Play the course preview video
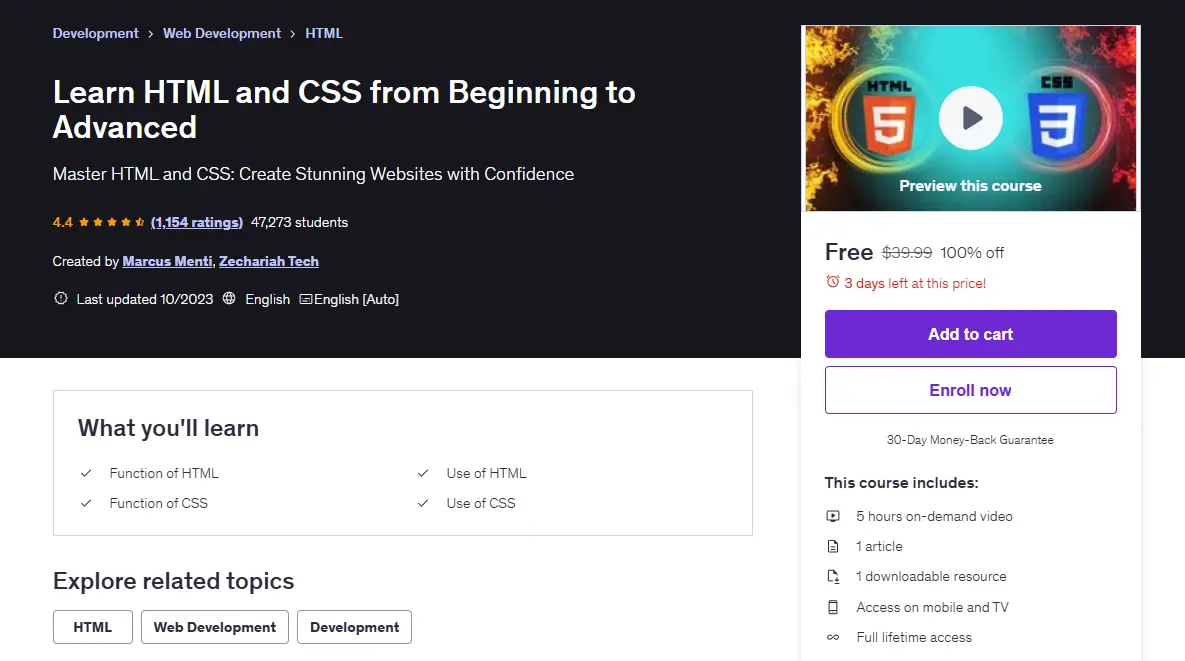 970,118
